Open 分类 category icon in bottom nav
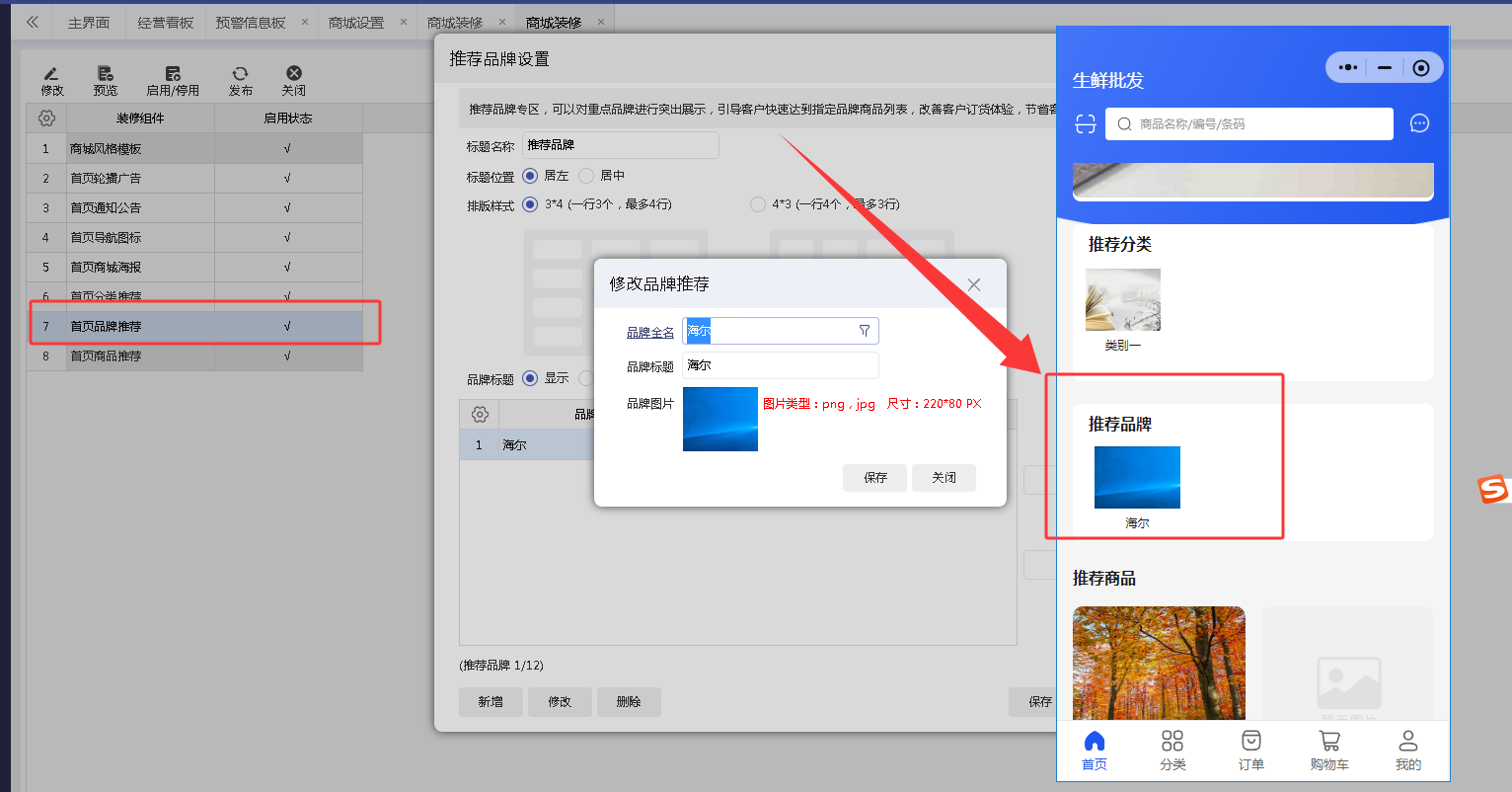Screen dimensions: 1512x792 1172,742
